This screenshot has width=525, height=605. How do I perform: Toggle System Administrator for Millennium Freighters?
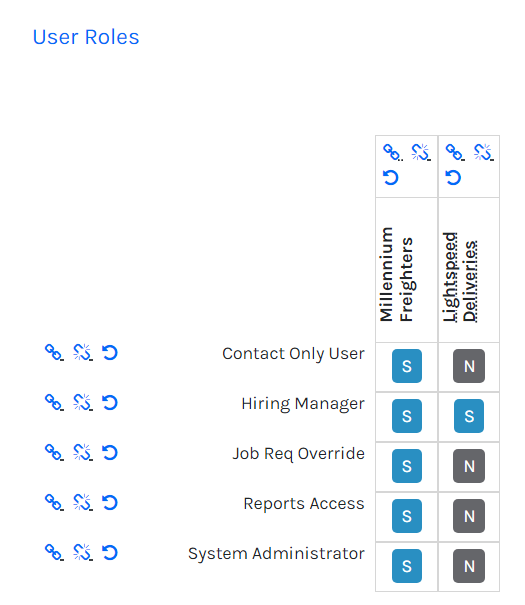[x=407, y=566]
